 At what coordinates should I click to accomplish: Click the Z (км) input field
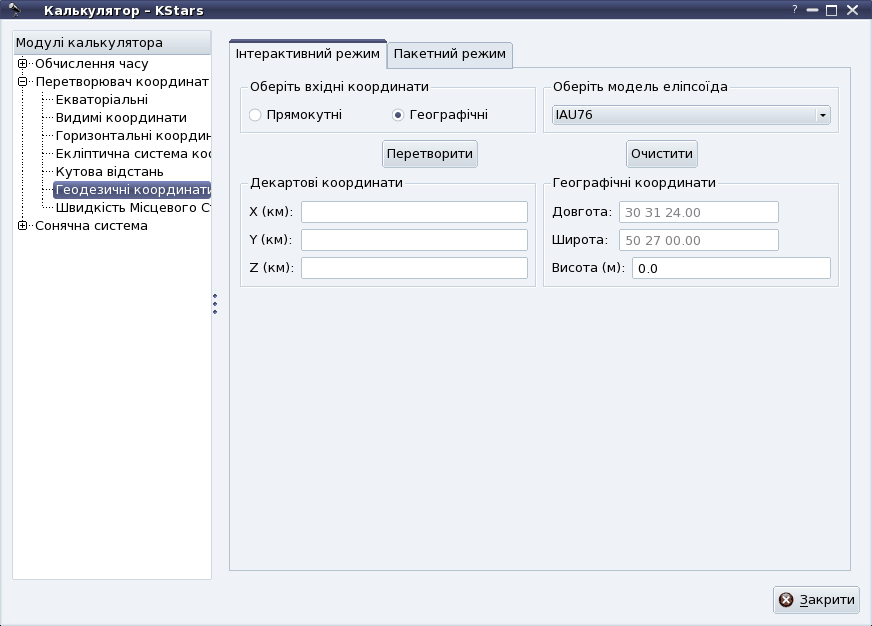coord(414,268)
